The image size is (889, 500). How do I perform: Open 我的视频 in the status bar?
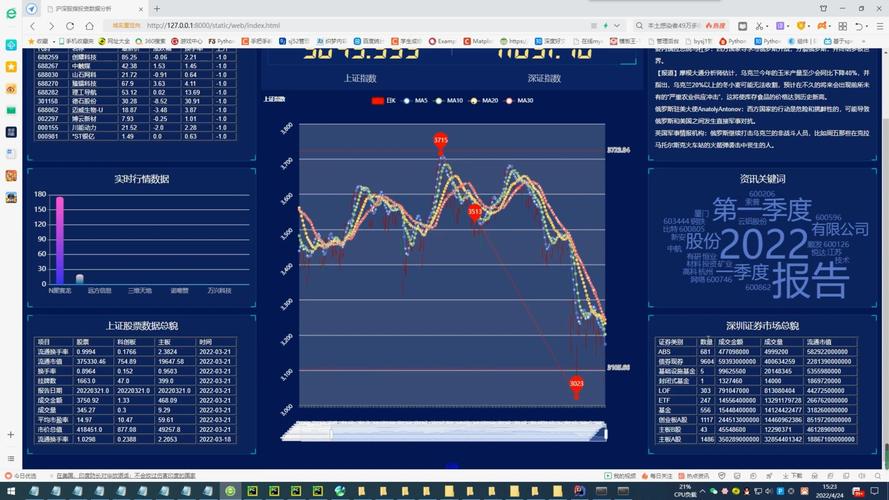620,476
